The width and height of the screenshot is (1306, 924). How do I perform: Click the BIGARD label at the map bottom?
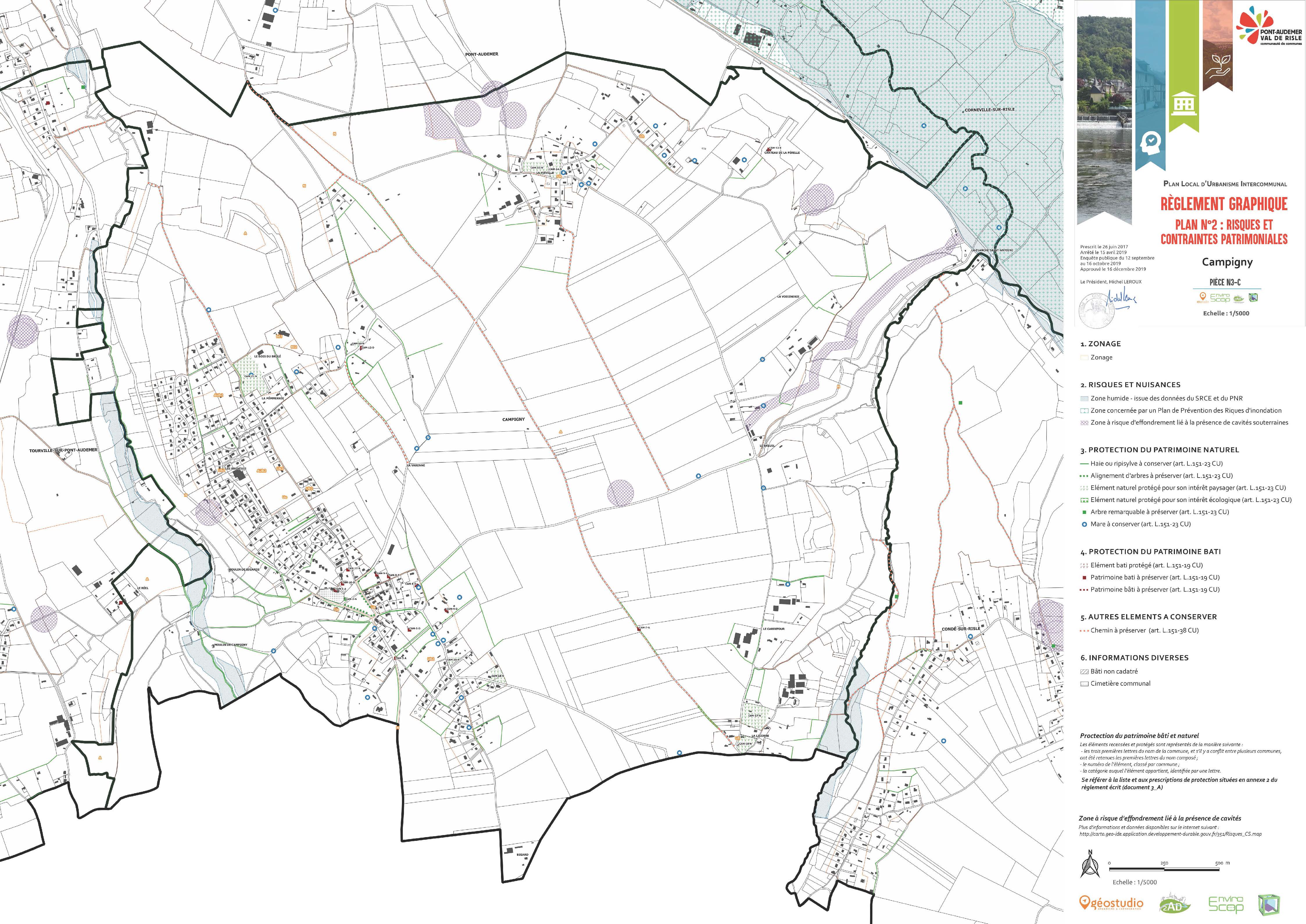[523, 855]
